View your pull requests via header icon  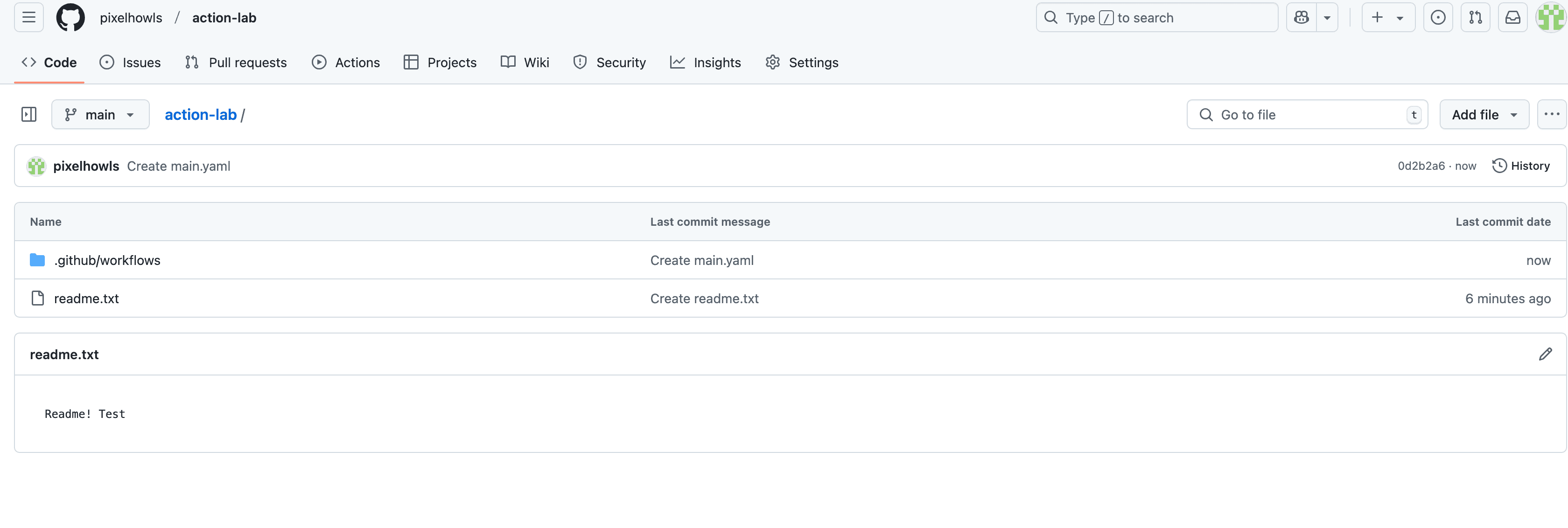pyautogui.click(x=1476, y=18)
